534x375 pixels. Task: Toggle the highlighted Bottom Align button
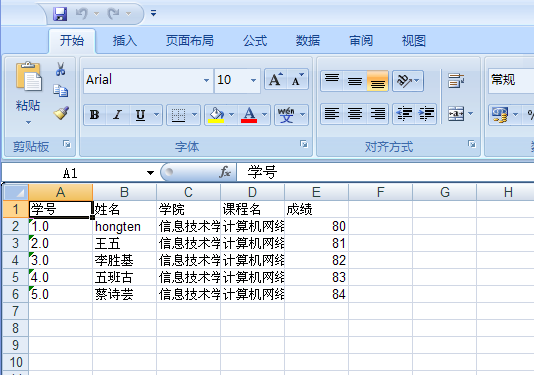pos(378,81)
